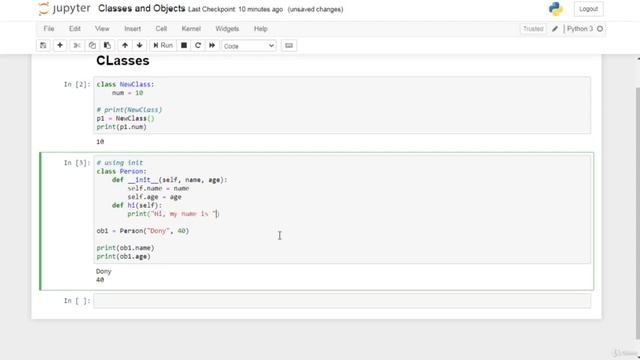Click the pencil edit-mode icon
Image resolution: width=640 pixels, height=360 pixels.
(555, 29)
